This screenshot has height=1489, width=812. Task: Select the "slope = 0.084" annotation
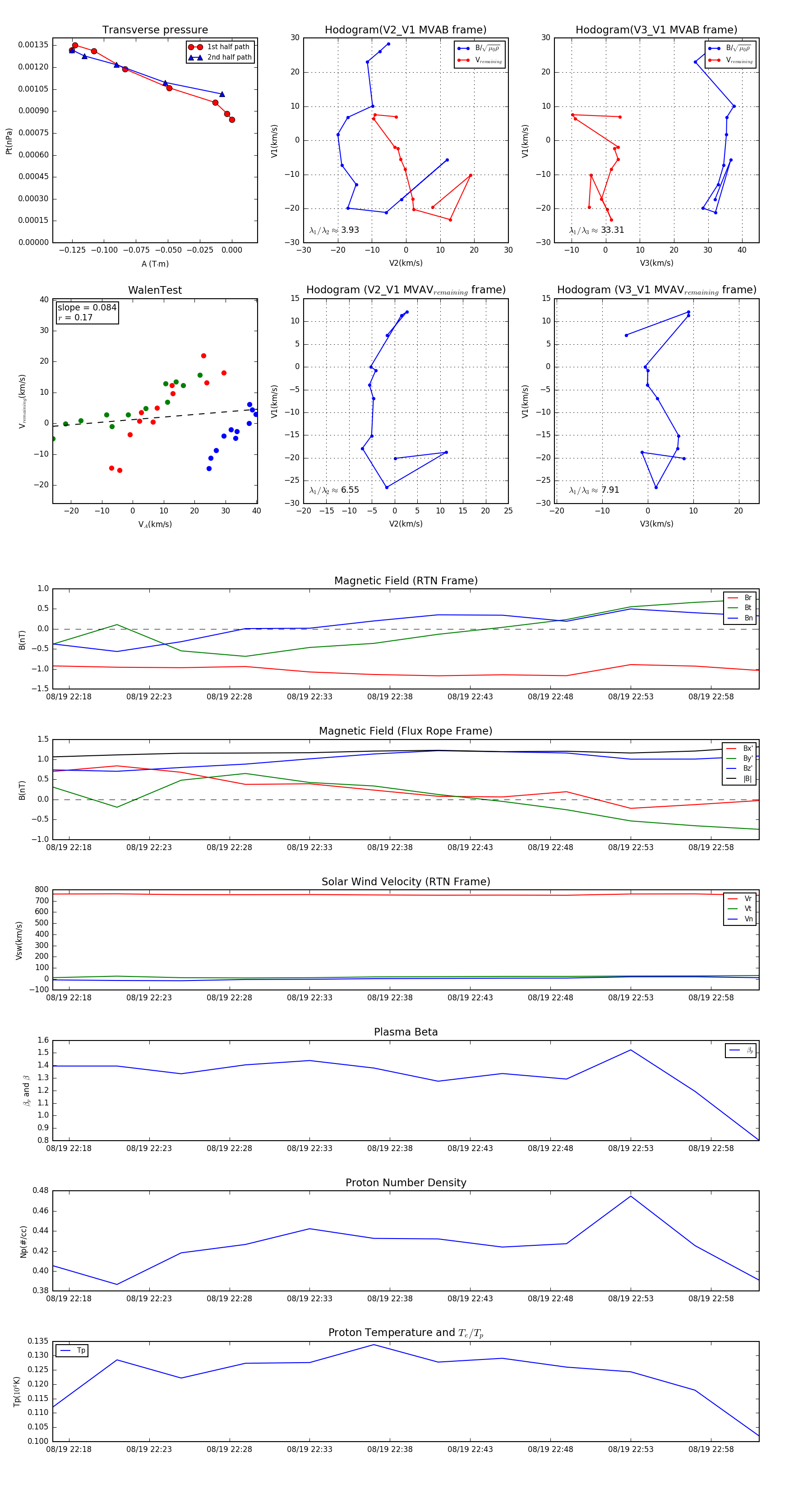pos(87,308)
